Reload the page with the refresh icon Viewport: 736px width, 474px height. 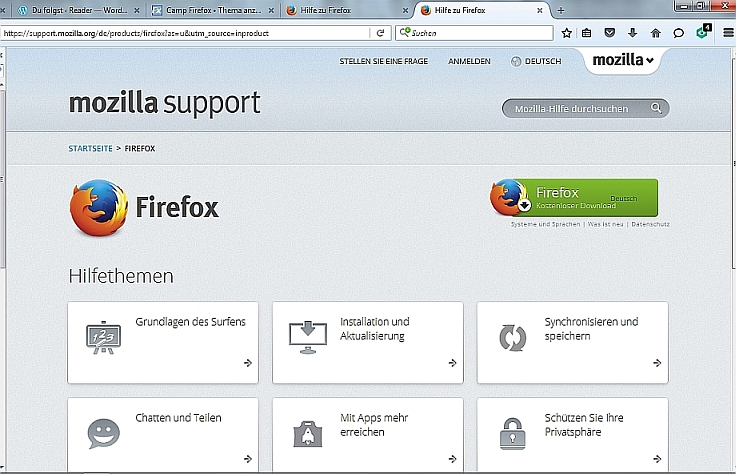[381, 33]
